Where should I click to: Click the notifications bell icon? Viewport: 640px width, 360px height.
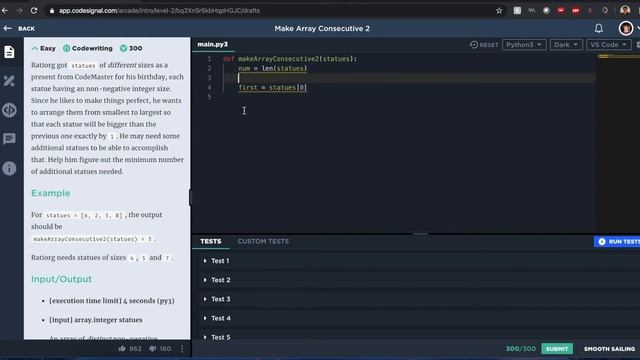(598, 28)
